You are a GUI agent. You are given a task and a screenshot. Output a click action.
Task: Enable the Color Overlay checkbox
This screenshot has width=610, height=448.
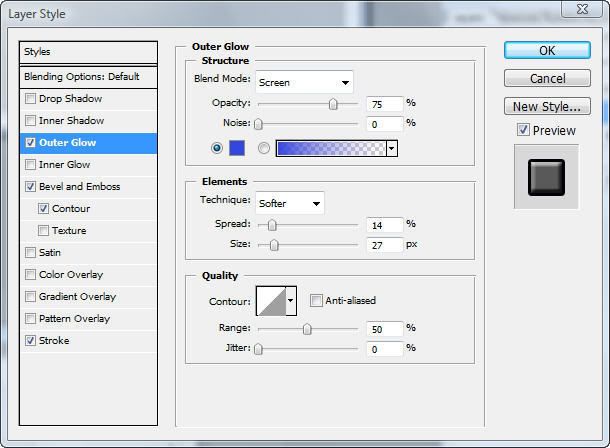(30, 275)
